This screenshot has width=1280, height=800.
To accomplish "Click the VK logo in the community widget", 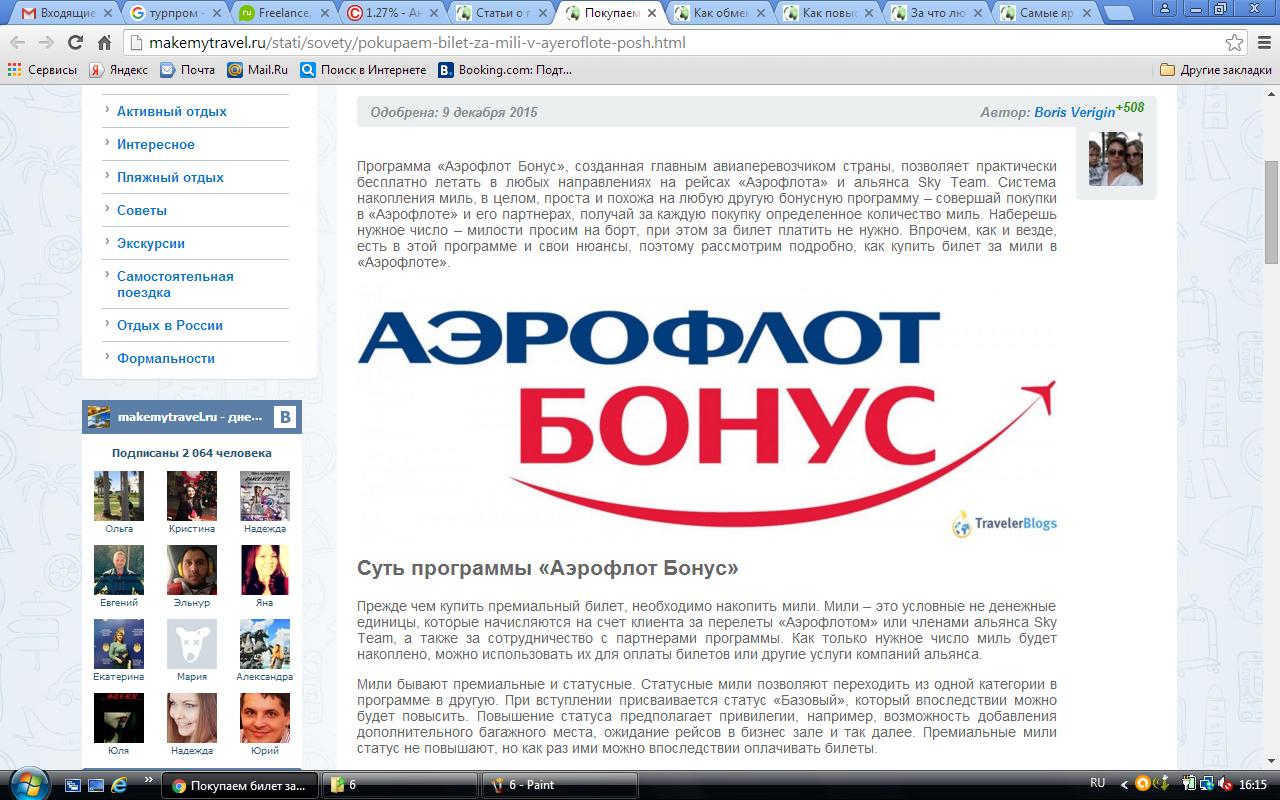I will 285,417.
